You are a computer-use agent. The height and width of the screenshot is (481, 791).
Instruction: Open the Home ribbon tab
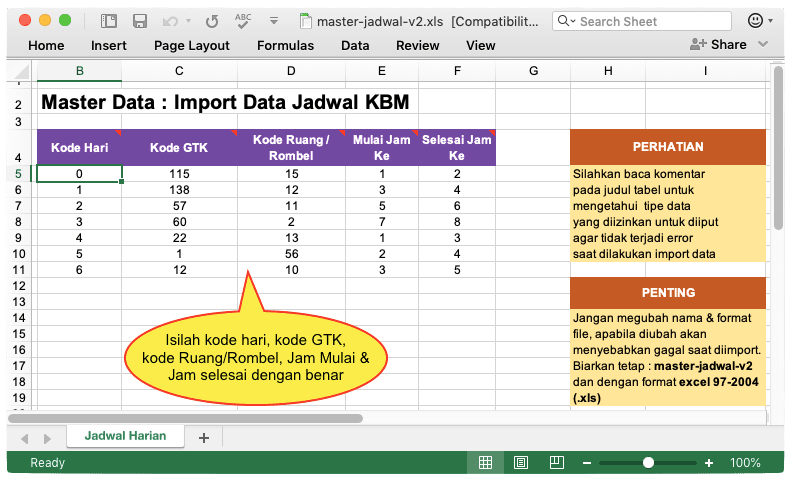coord(46,45)
